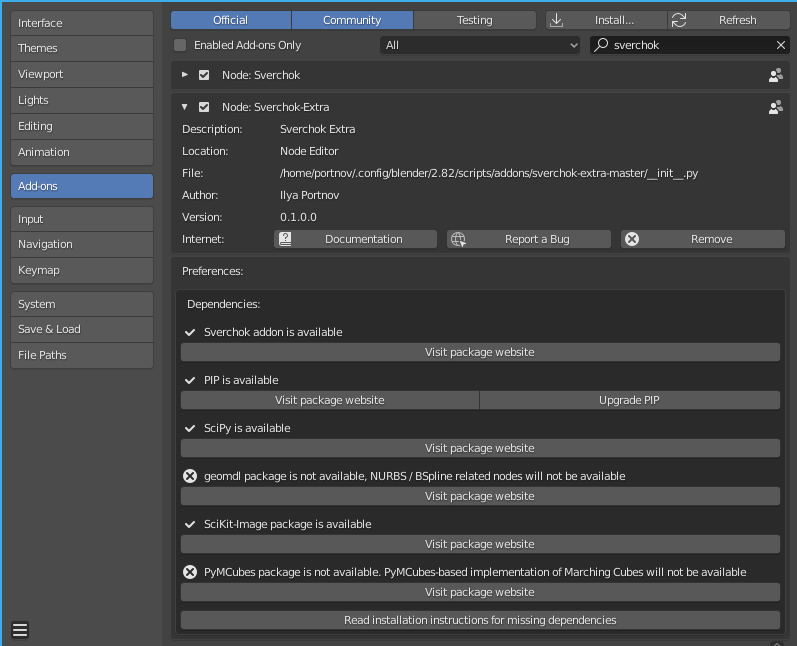Click the version 0.1.0.0 text
The image size is (797, 646).
point(298,217)
